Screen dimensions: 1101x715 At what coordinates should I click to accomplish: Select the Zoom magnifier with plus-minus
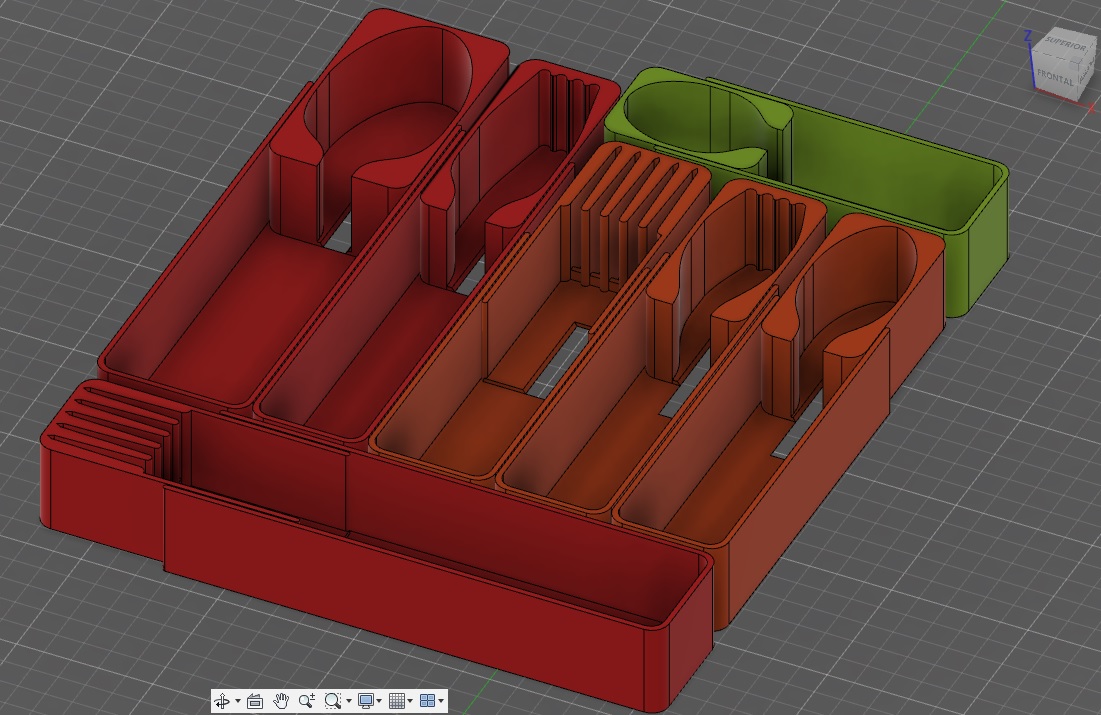pos(307,701)
